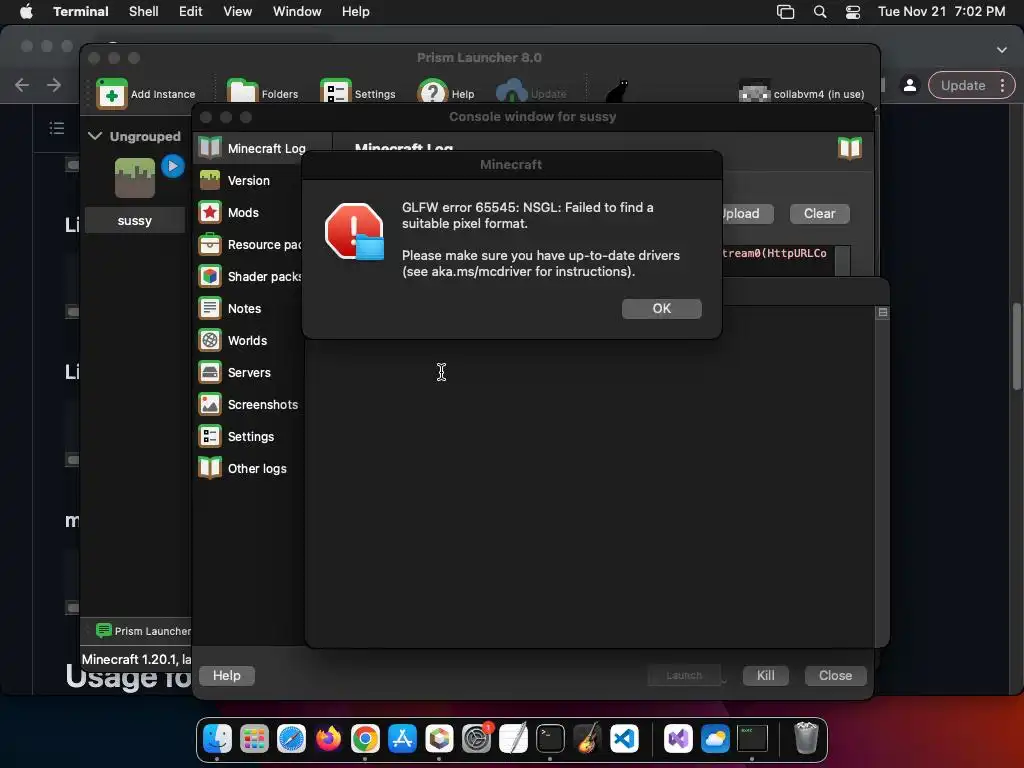
Task: Open the Shell menu in menu bar
Action: tap(144, 11)
